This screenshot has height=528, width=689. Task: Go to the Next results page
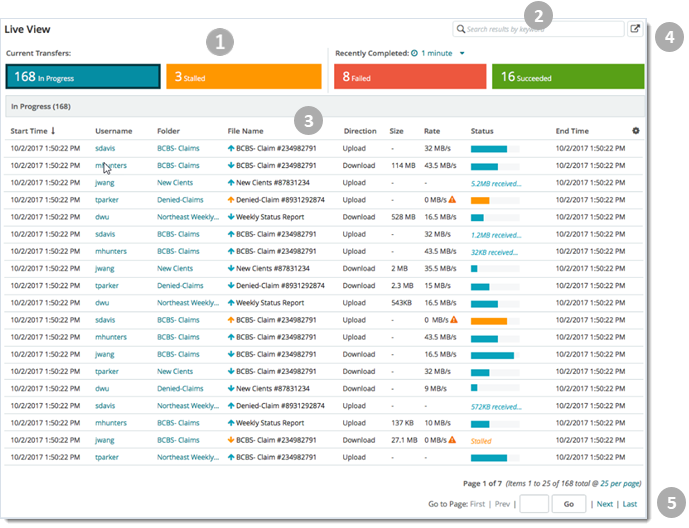click(605, 504)
